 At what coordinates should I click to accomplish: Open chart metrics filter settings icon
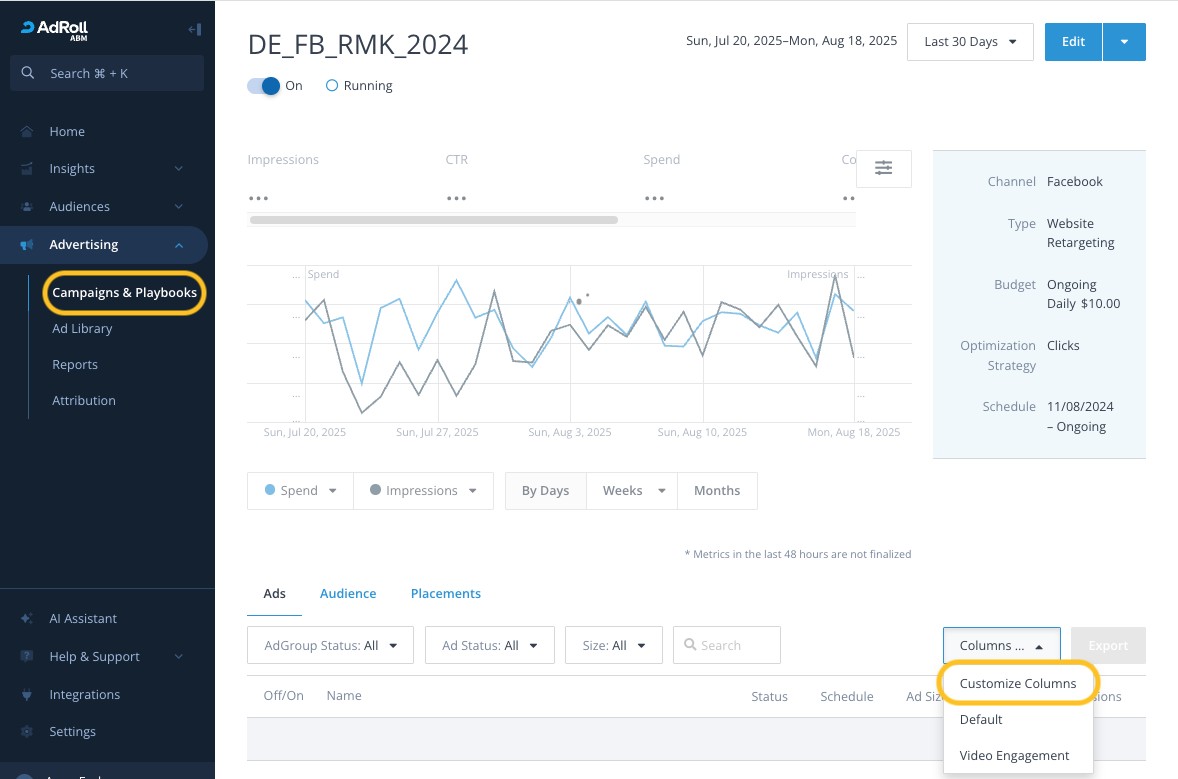click(x=883, y=168)
